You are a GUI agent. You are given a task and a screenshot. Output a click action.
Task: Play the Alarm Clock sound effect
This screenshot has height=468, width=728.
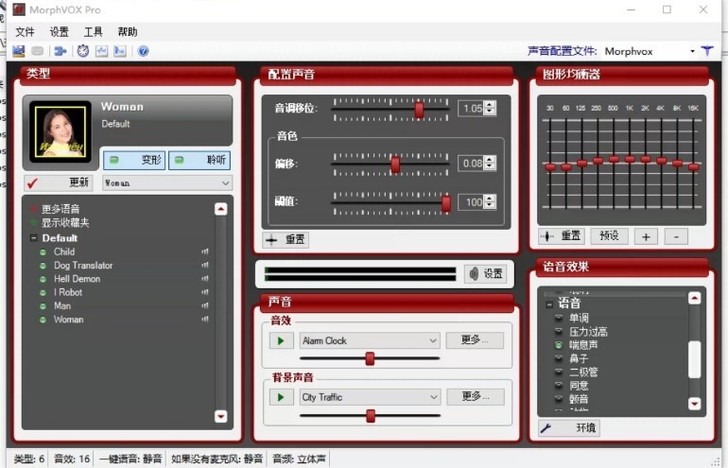[281, 341]
